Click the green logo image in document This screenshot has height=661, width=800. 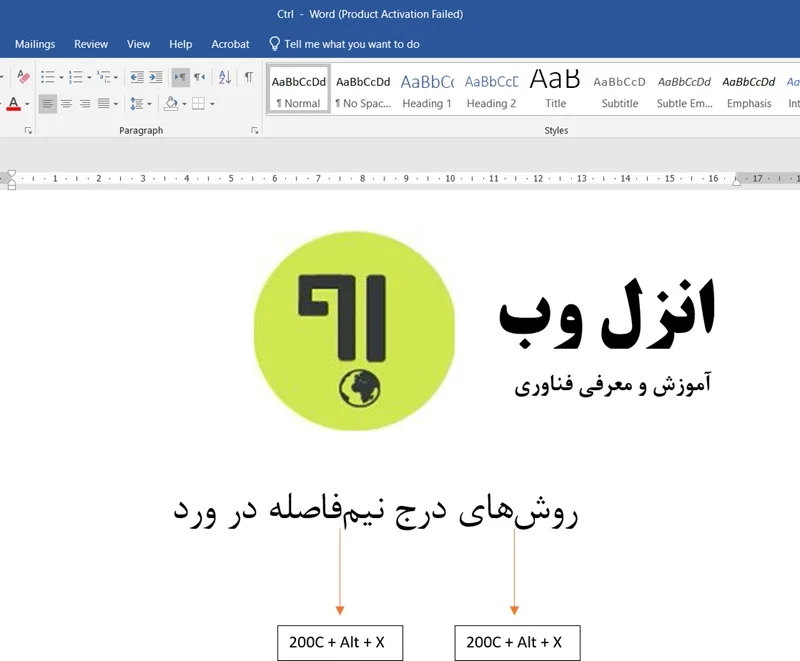[x=354, y=332]
